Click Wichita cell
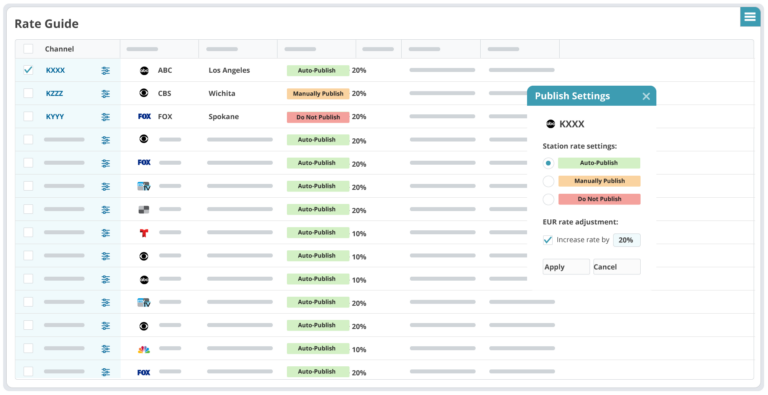 [222, 93]
